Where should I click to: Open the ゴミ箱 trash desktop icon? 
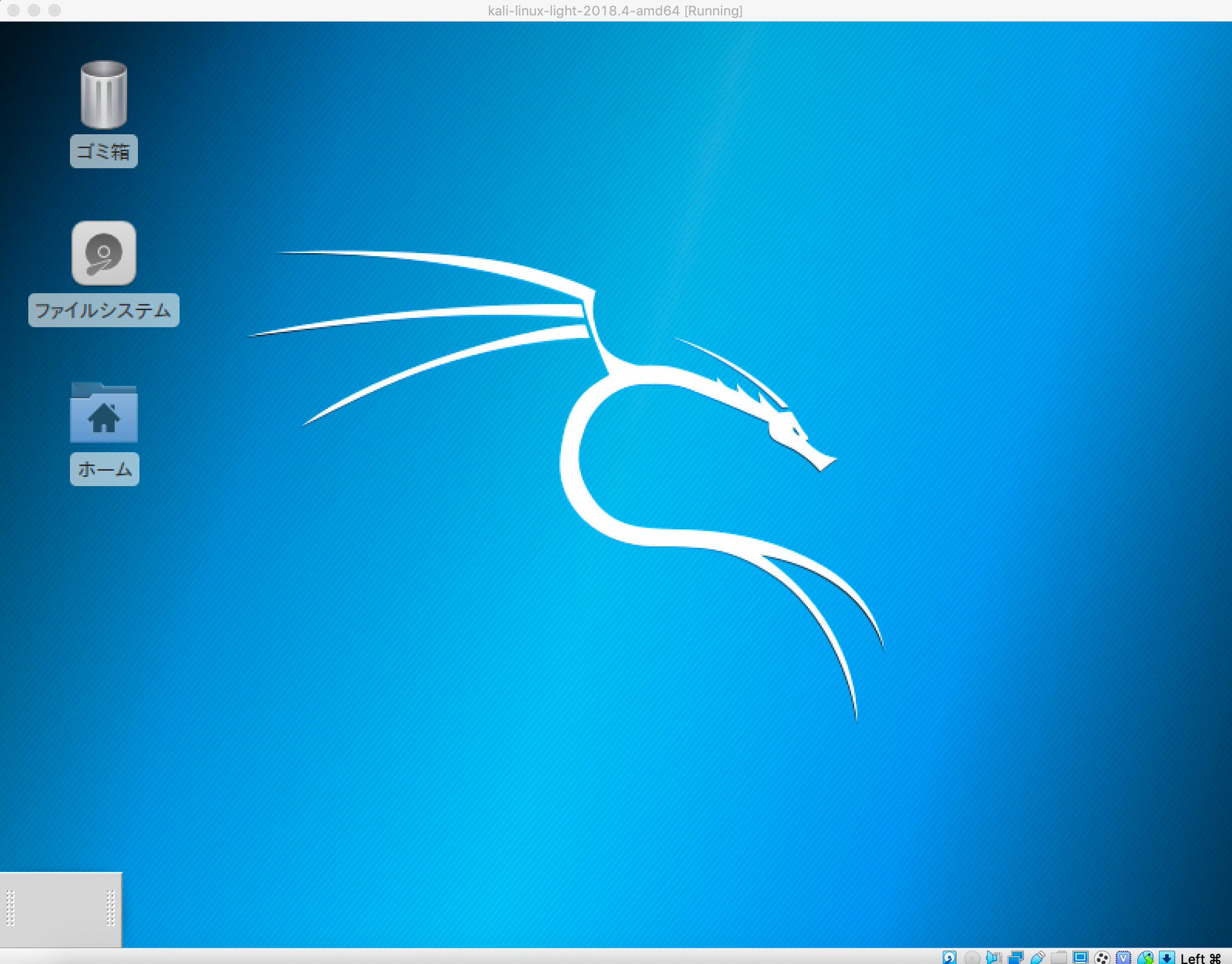(x=103, y=94)
